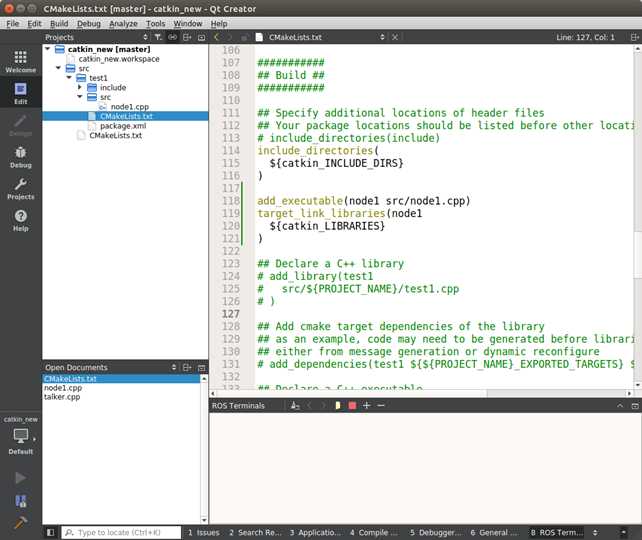Expand the include folder
This screenshot has width=642, height=540.
coord(80,87)
